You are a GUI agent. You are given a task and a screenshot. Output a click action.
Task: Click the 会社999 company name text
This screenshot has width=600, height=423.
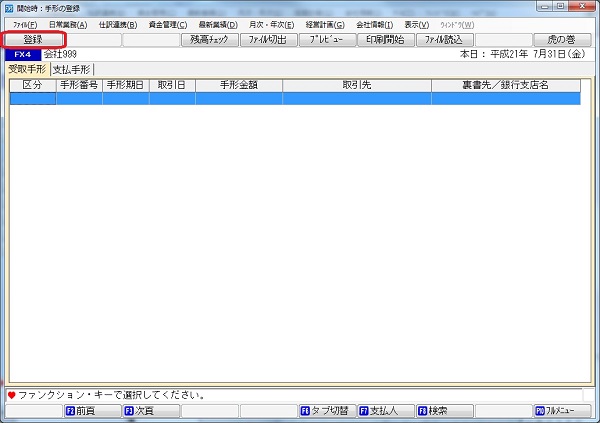60,54
